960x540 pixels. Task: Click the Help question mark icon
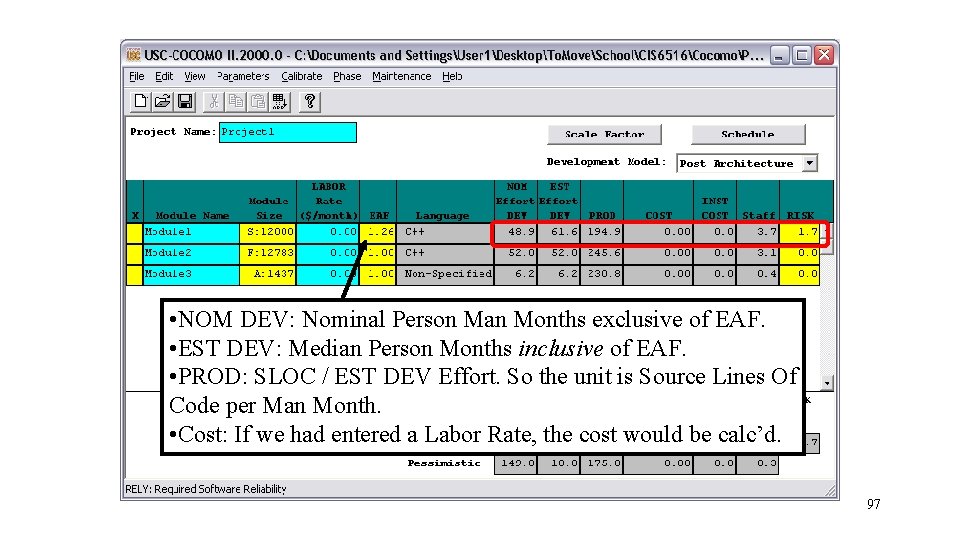(x=310, y=101)
